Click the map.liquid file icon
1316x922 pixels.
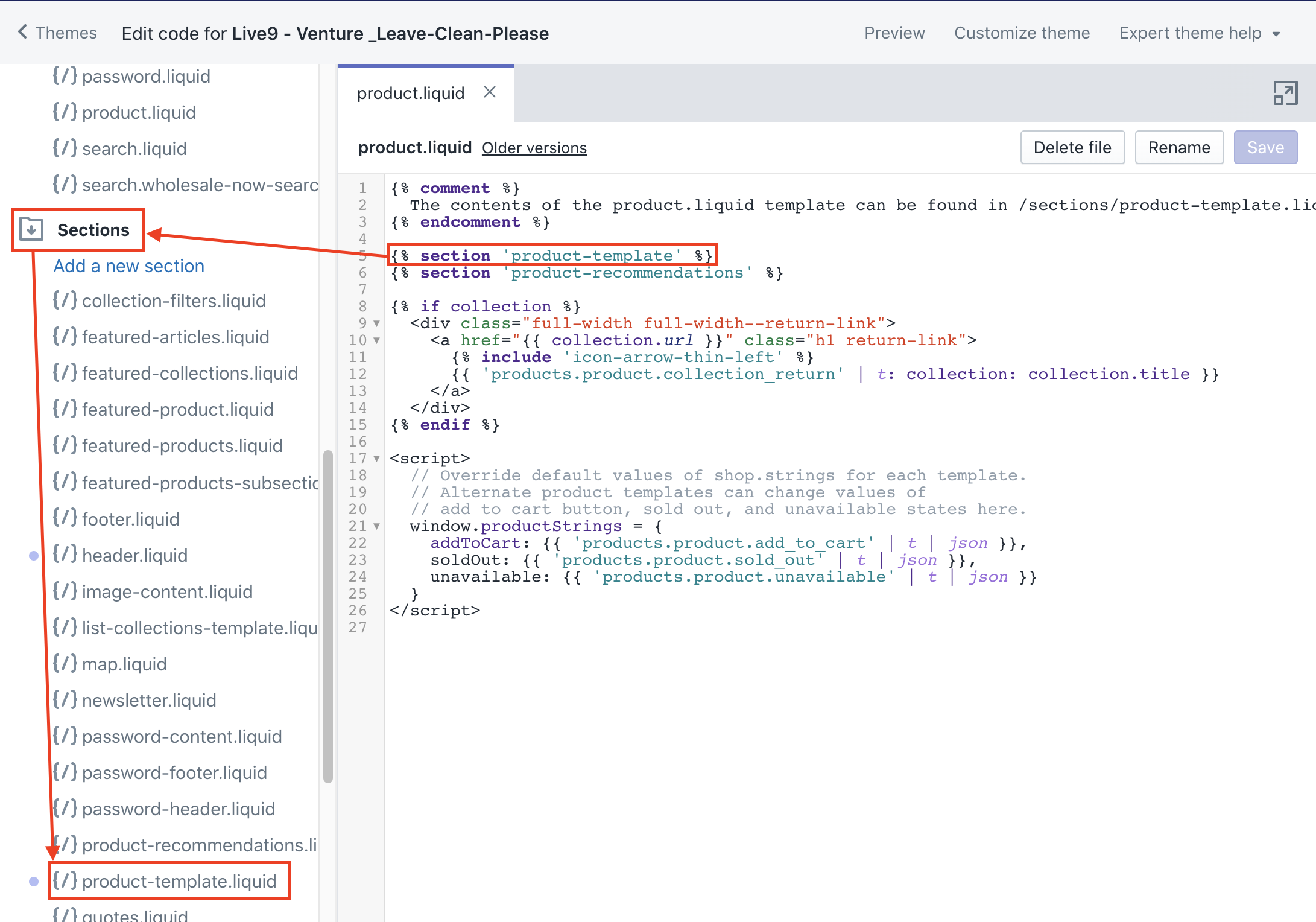[65, 663]
